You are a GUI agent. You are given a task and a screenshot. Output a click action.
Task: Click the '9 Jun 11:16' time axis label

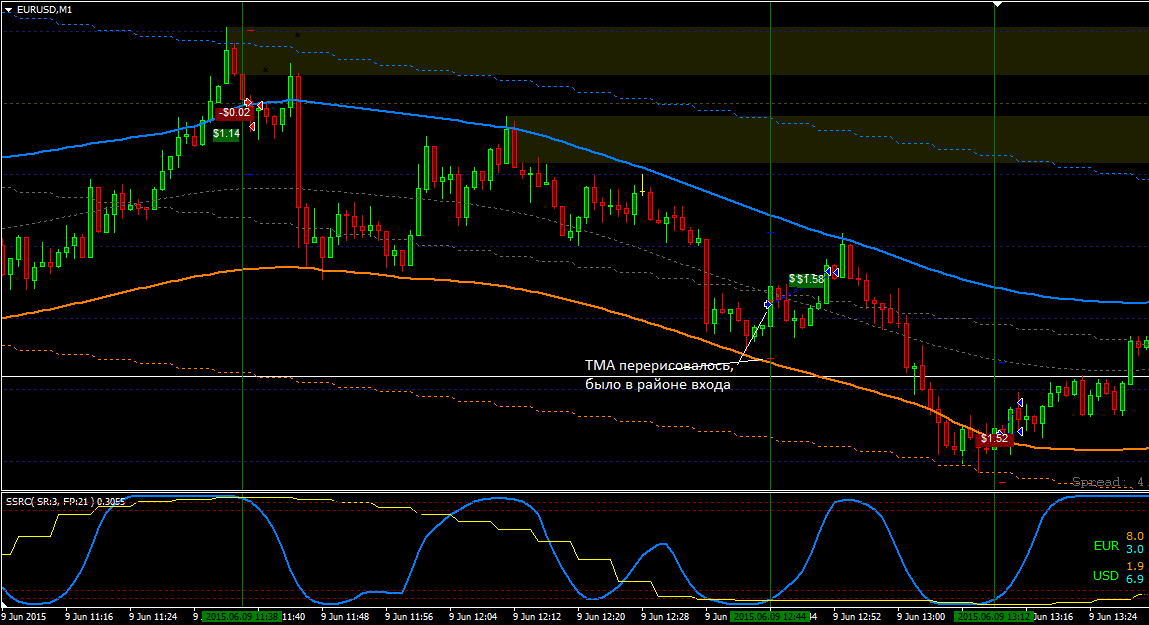[x=89, y=617]
